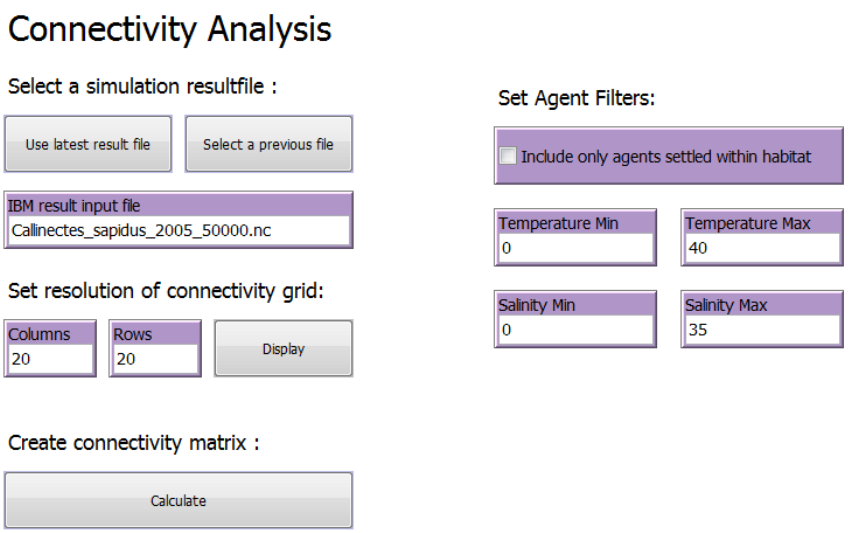Image resolution: width=851 pixels, height=533 pixels.
Task: Select the Temperature Max input box
Action: point(761,248)
